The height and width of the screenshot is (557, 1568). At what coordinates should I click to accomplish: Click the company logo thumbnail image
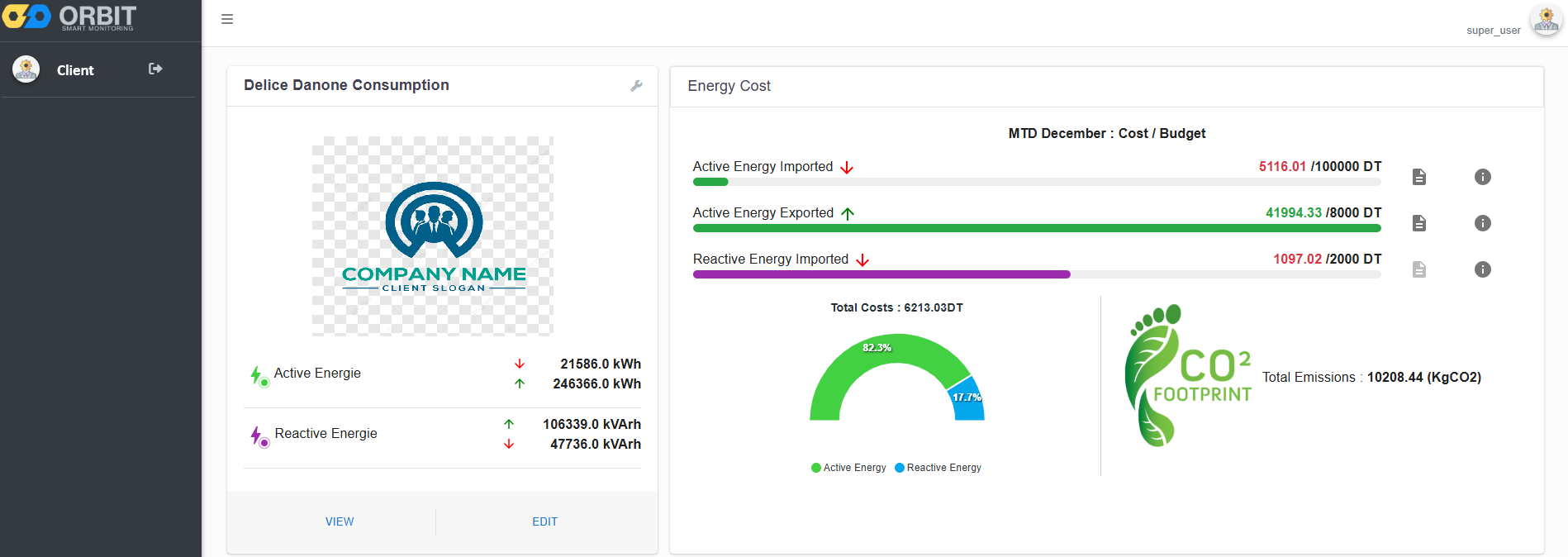(433, 236)
